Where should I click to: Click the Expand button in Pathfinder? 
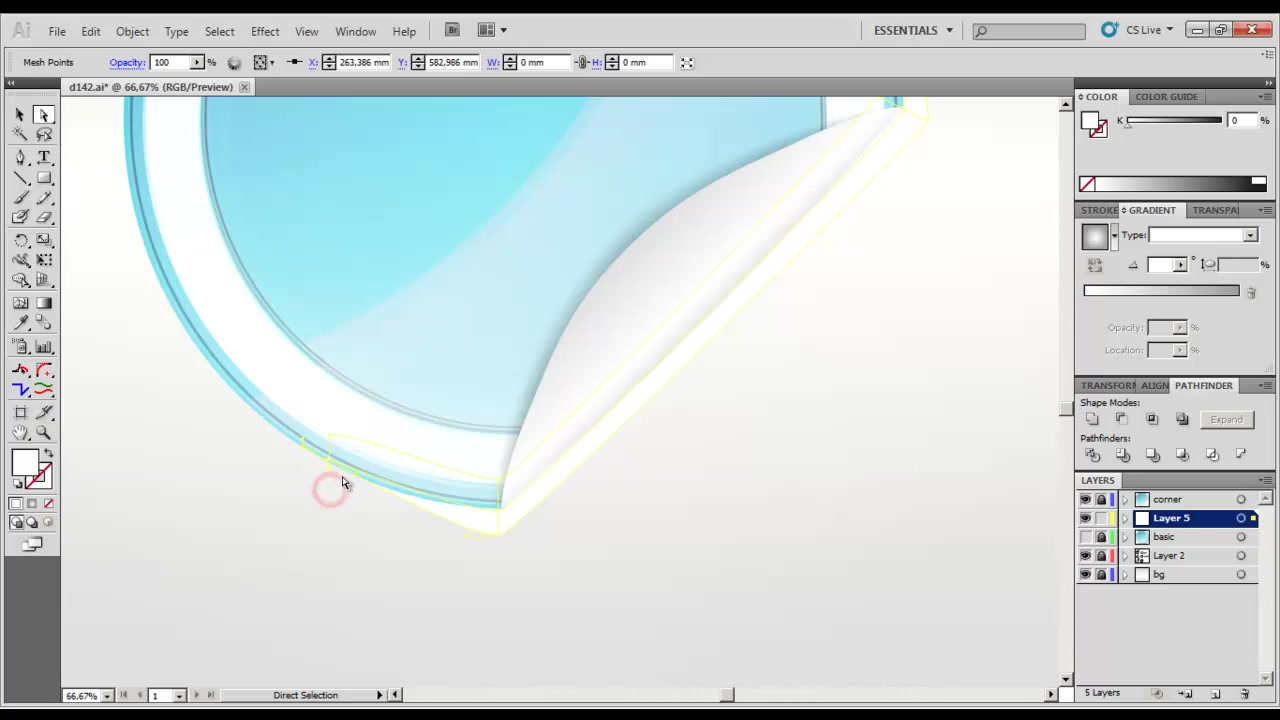1226,420
